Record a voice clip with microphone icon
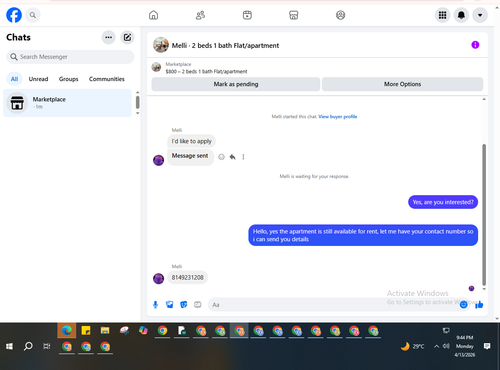This screenshot has height=370, width=500. pos(155,305)
